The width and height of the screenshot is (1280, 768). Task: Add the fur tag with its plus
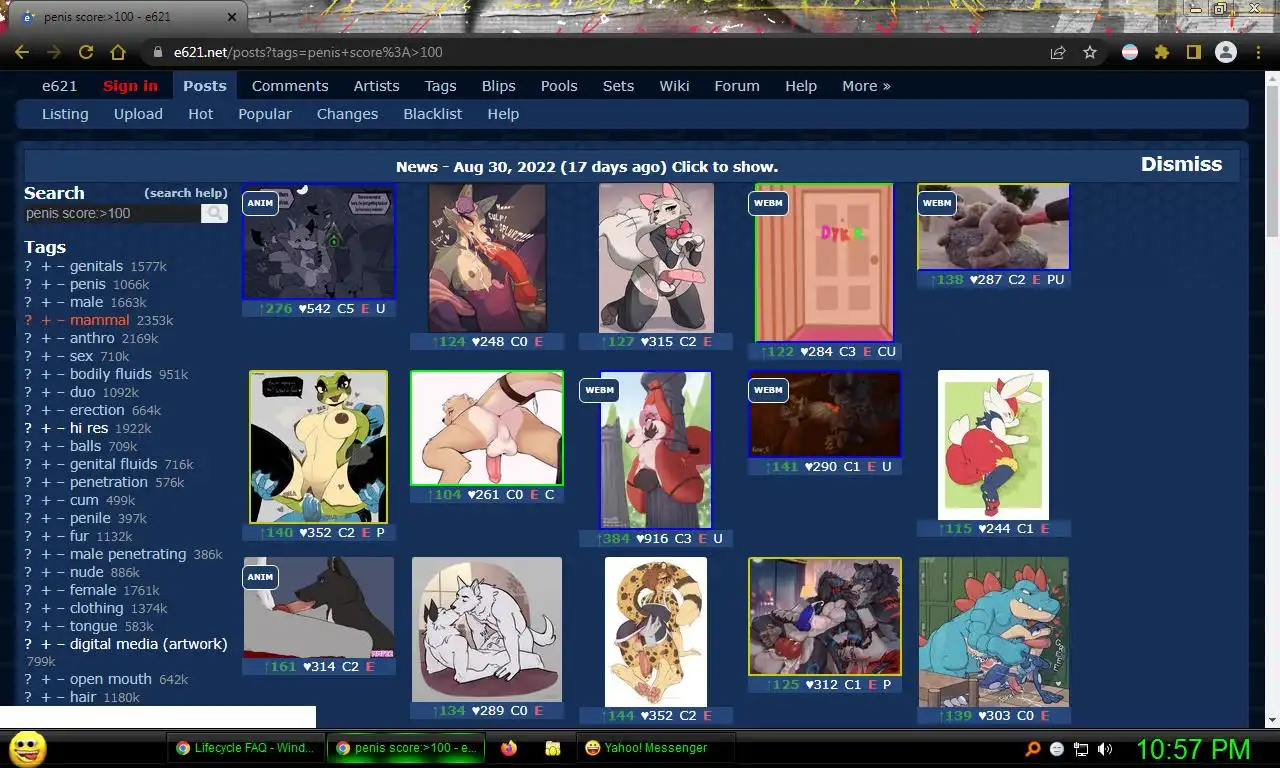tap(45, 536)
